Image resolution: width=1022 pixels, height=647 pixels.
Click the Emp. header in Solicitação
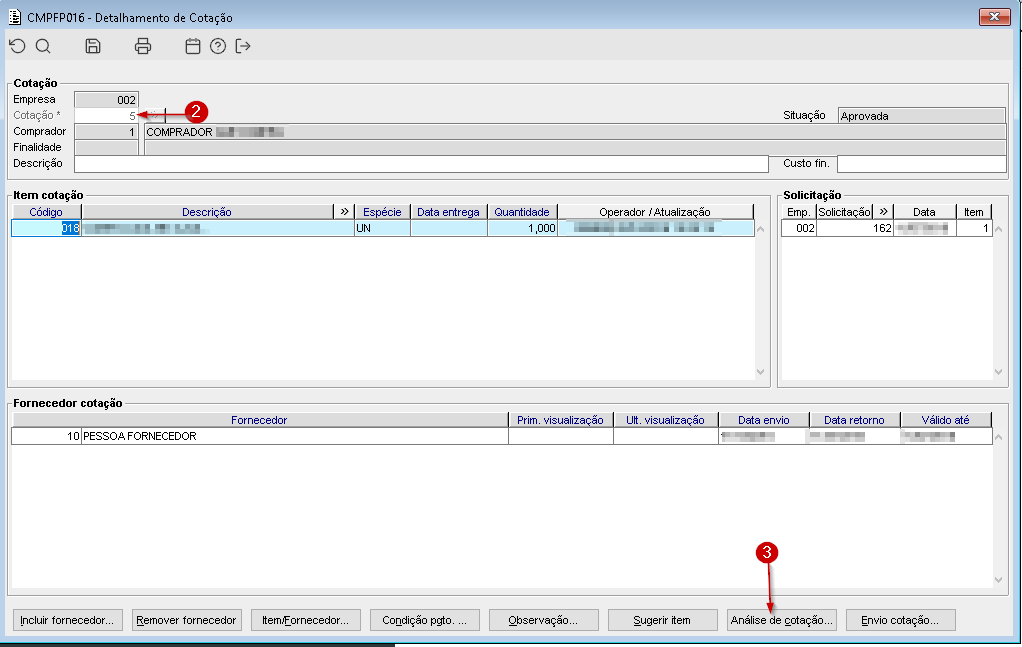(x=798, y=212)
